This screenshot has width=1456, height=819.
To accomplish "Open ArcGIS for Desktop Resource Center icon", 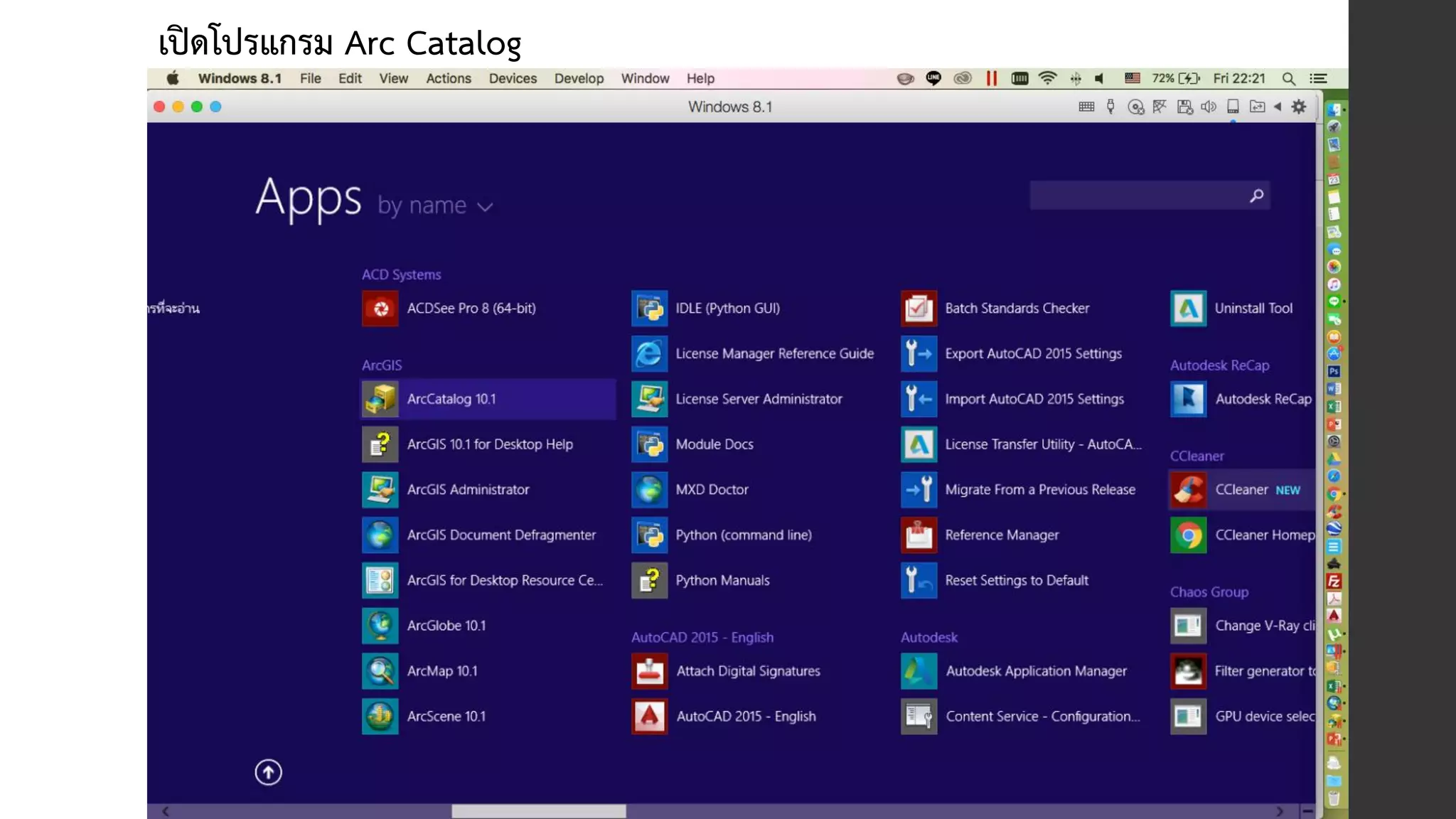I will click(x=380, y=581).
